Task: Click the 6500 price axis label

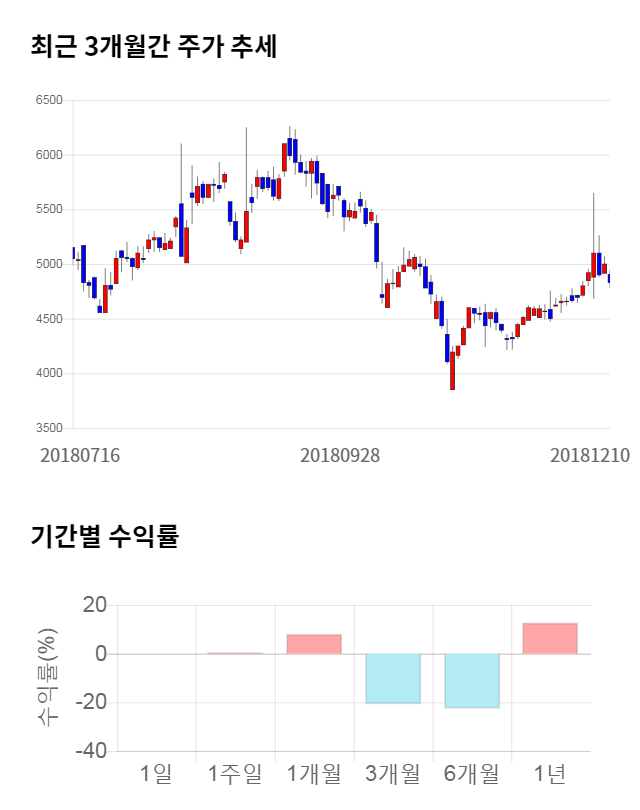Action: [48, 101]
